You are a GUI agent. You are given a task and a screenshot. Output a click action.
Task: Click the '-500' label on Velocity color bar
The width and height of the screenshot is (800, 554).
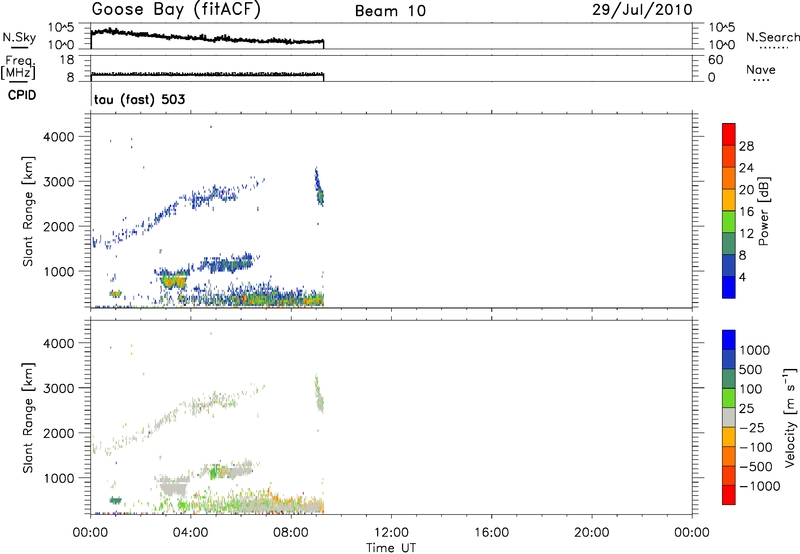[x=756, y=466]
